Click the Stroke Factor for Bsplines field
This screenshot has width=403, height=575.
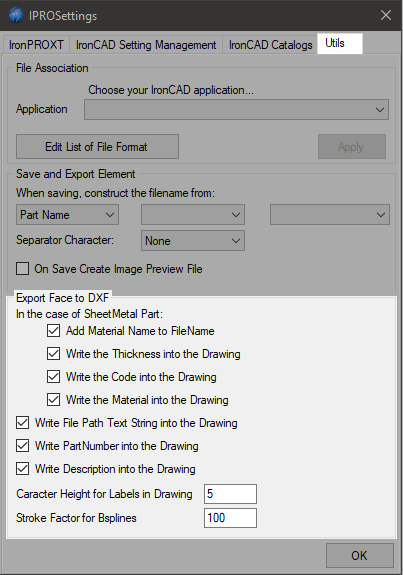230,518
